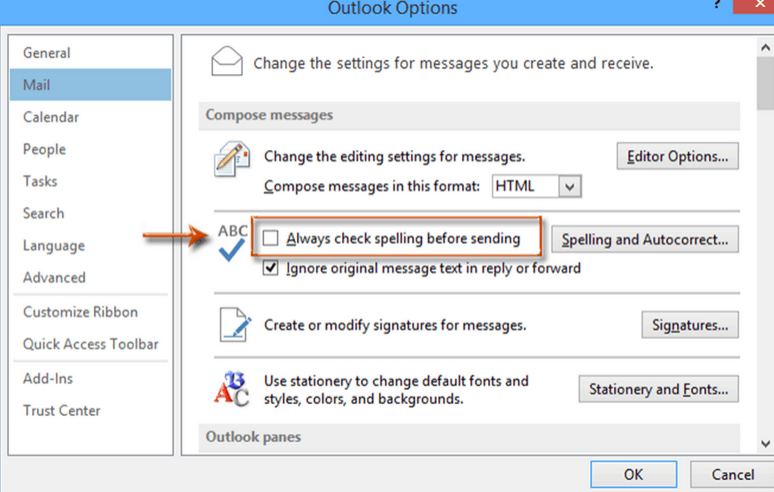Click the Compose messages section header
774x492 pixels.
(469, 115)
